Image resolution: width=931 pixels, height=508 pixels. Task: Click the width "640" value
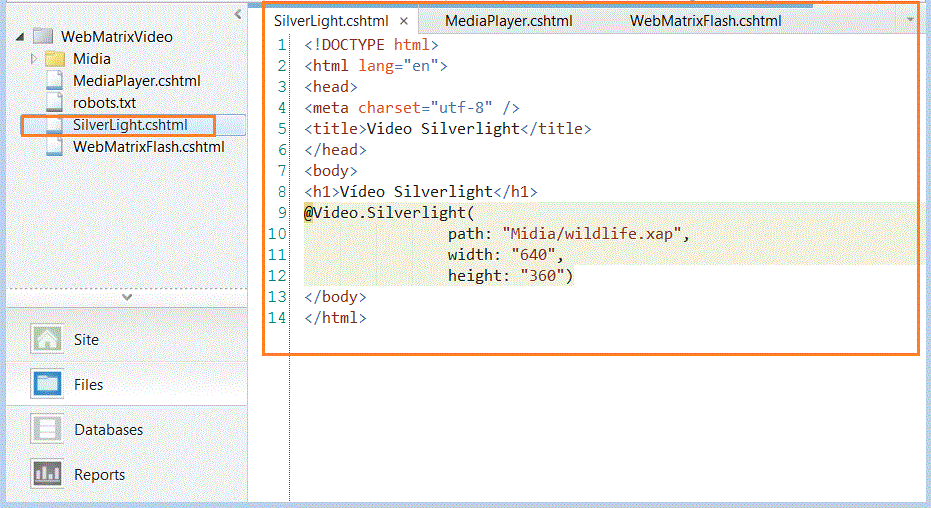533,255
